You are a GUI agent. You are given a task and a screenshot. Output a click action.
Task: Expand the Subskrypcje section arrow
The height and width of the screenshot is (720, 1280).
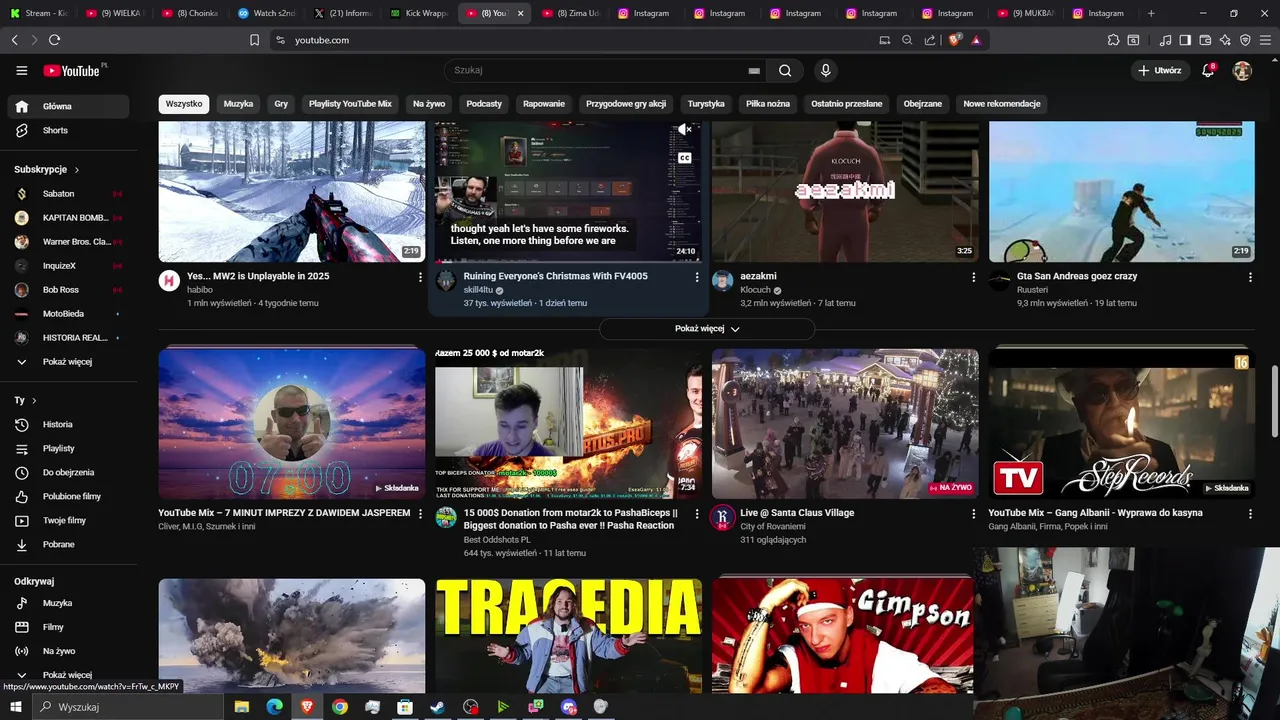point(77,170)
